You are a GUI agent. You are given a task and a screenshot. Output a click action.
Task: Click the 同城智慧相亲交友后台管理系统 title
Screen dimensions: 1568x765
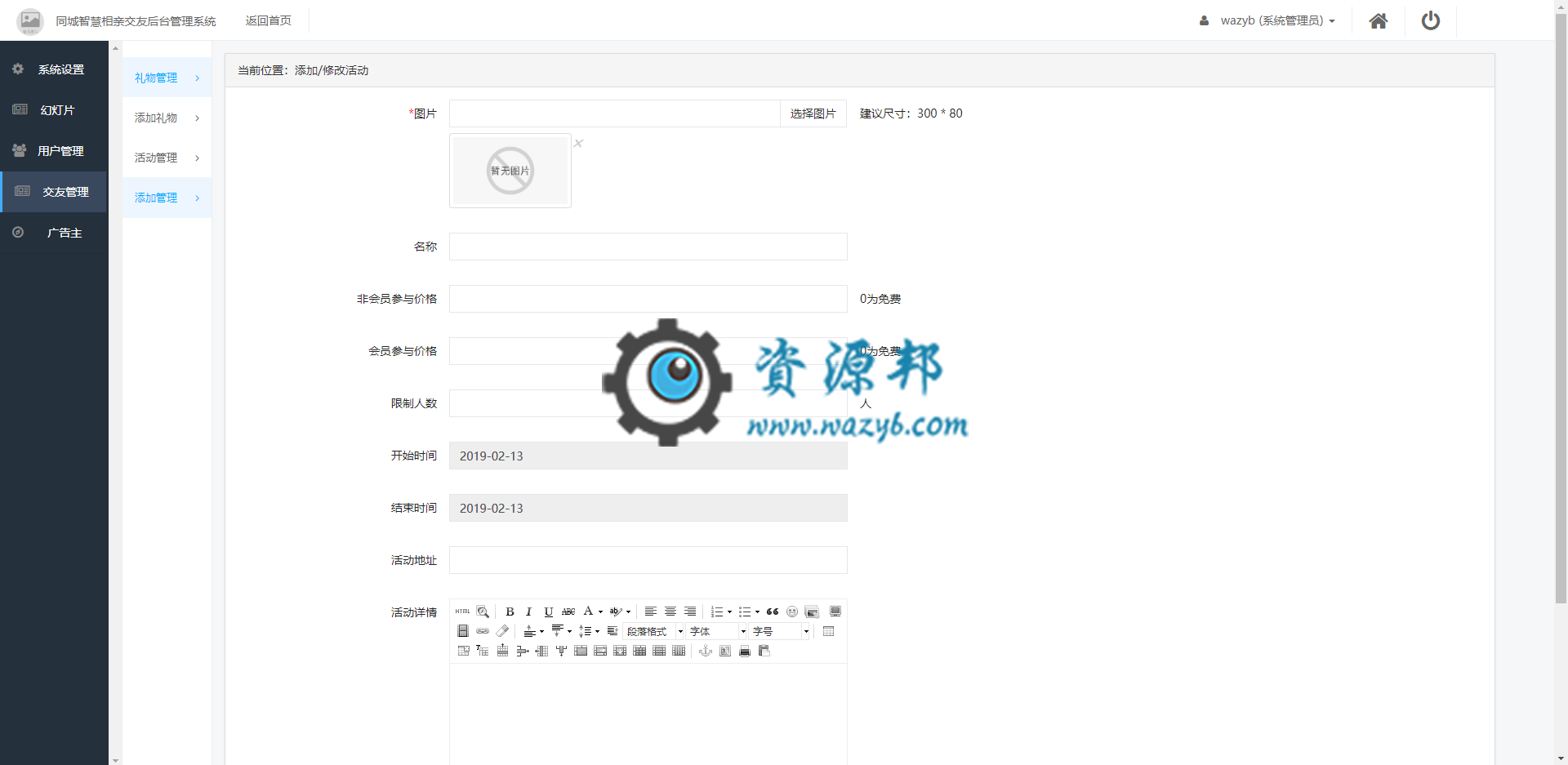136,21
